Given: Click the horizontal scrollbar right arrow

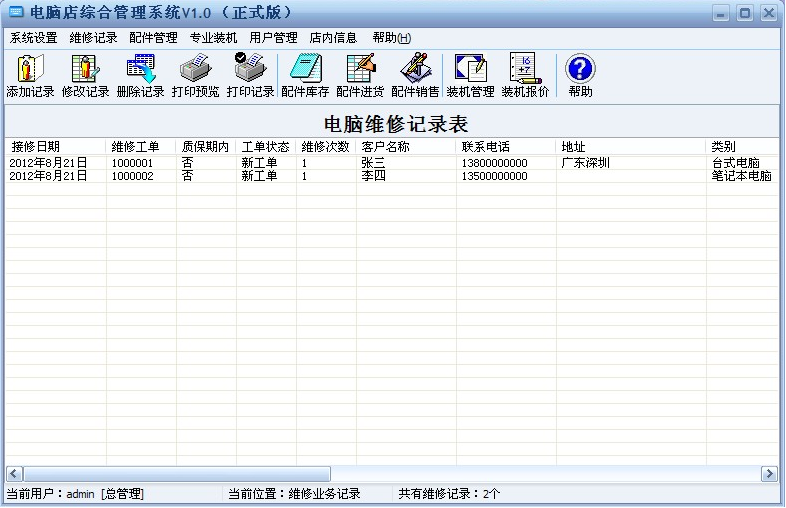Looking at the screenshot, I should pos(769,473).
